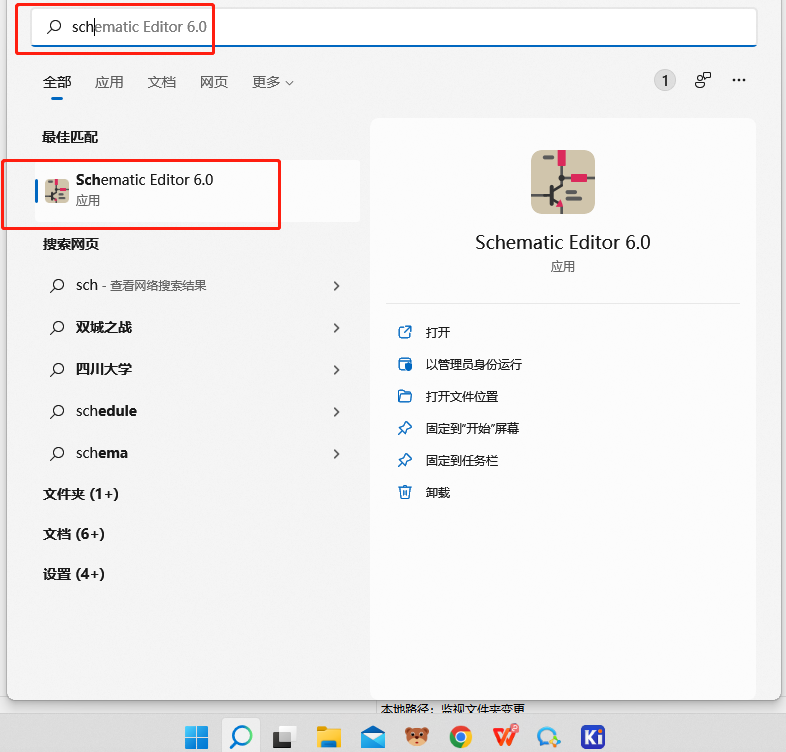
Task: Click the 最佳匹配 heading
Action: coord(70,137)
